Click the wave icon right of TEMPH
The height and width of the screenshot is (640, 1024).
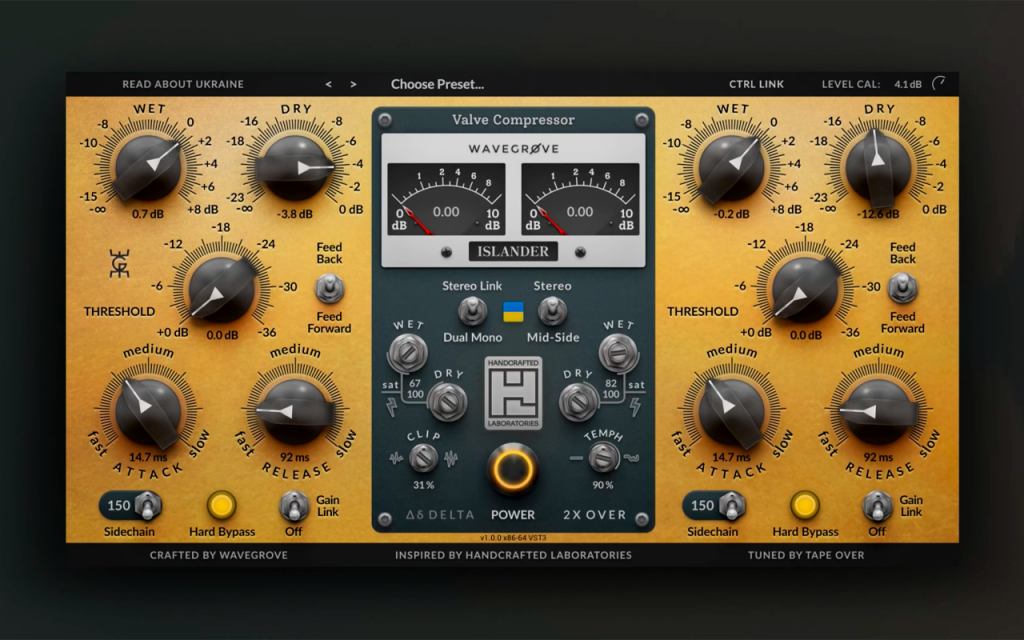(632, 458)
